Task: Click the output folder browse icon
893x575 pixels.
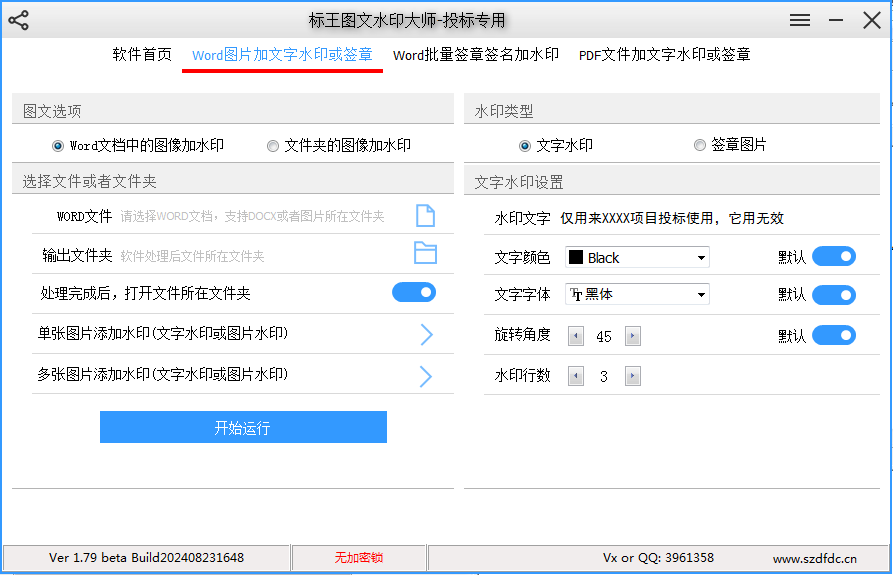Action: pos(426,253)
